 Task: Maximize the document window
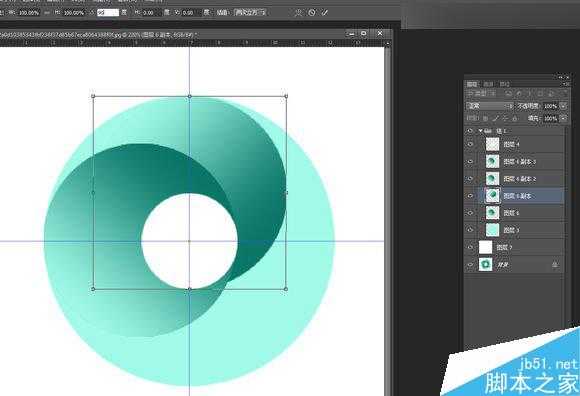(x=364, y=34)
